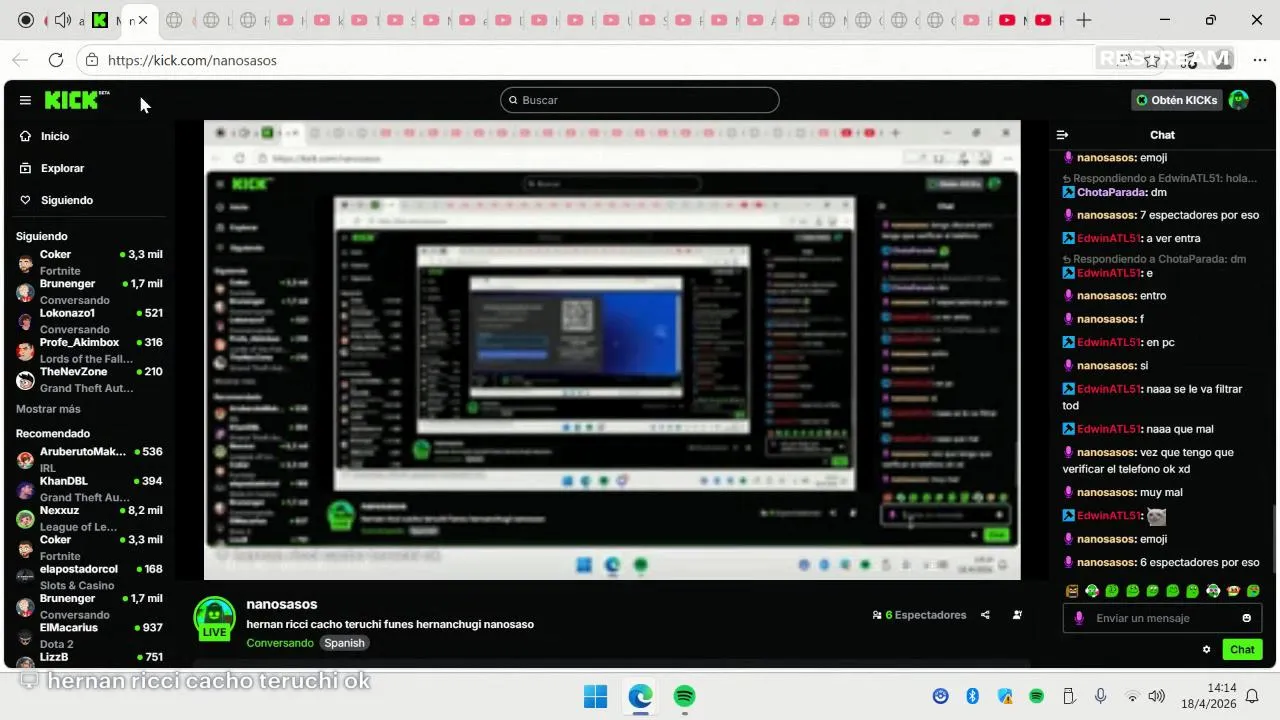Open Microsoft Edge from the taskbar
1280x720 pixels.
click(640, 696)
